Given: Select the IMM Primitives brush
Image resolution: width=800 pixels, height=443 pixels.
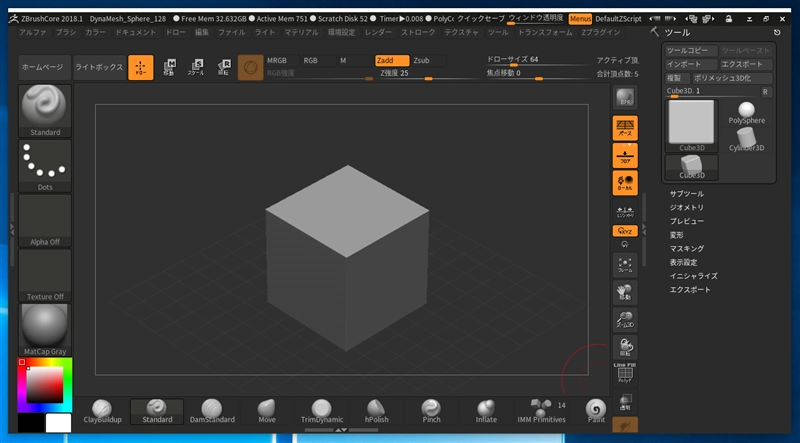Looking at the screenshot, I should 541,411.
